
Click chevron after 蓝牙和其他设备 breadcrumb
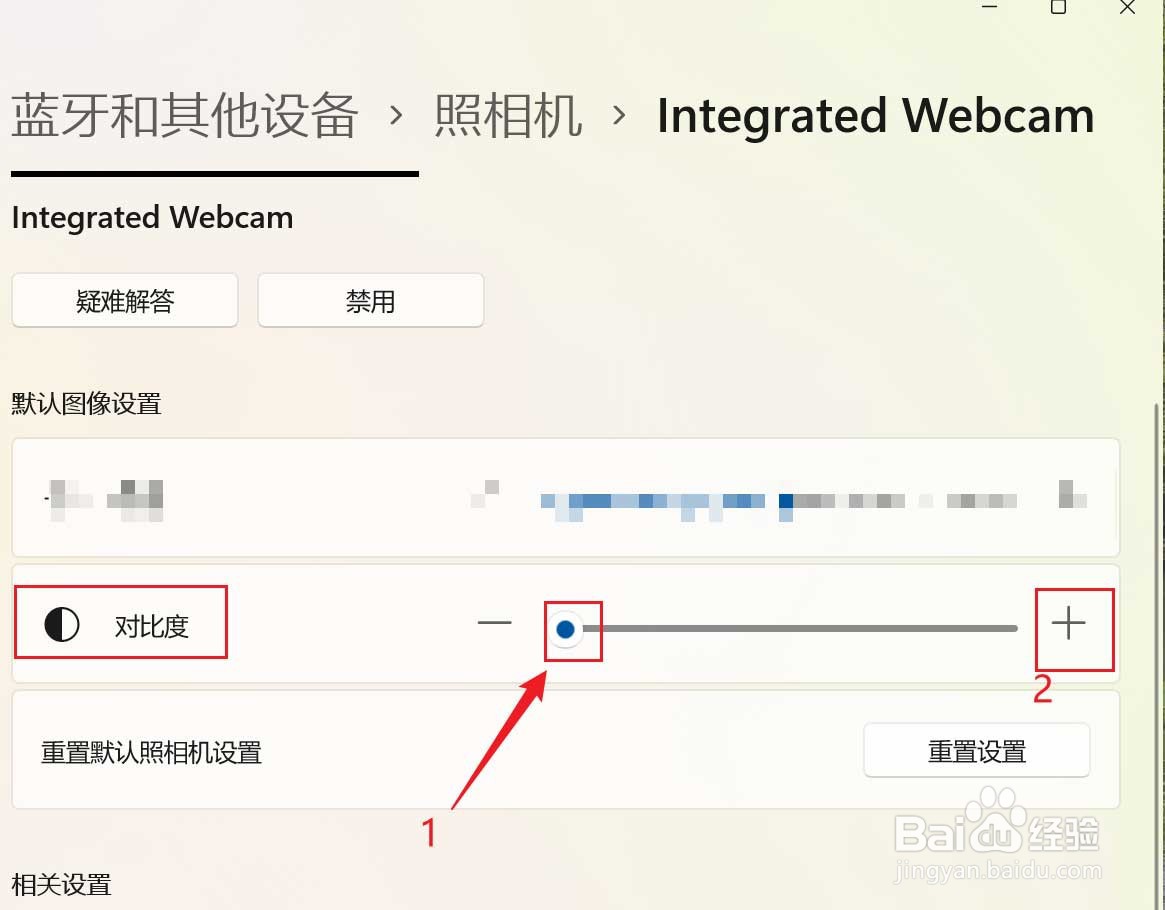click(x=397, y=115)
